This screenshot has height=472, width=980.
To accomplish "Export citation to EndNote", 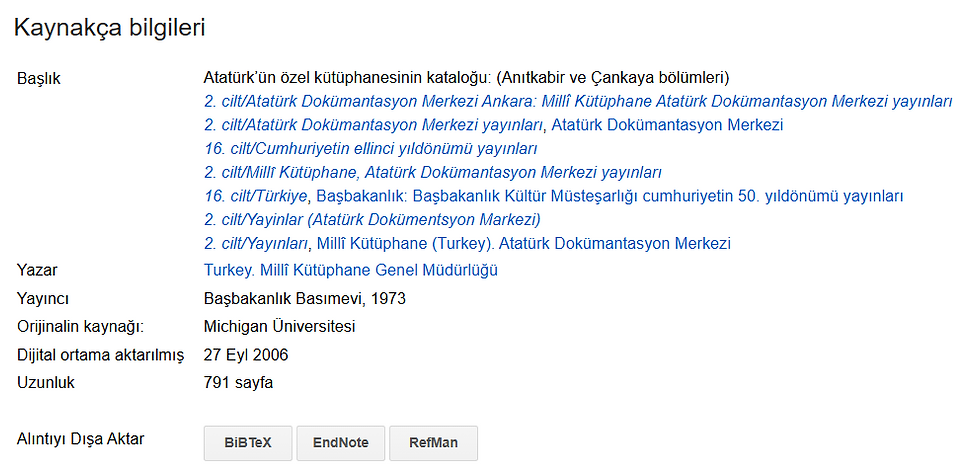I will pos(340,442).
